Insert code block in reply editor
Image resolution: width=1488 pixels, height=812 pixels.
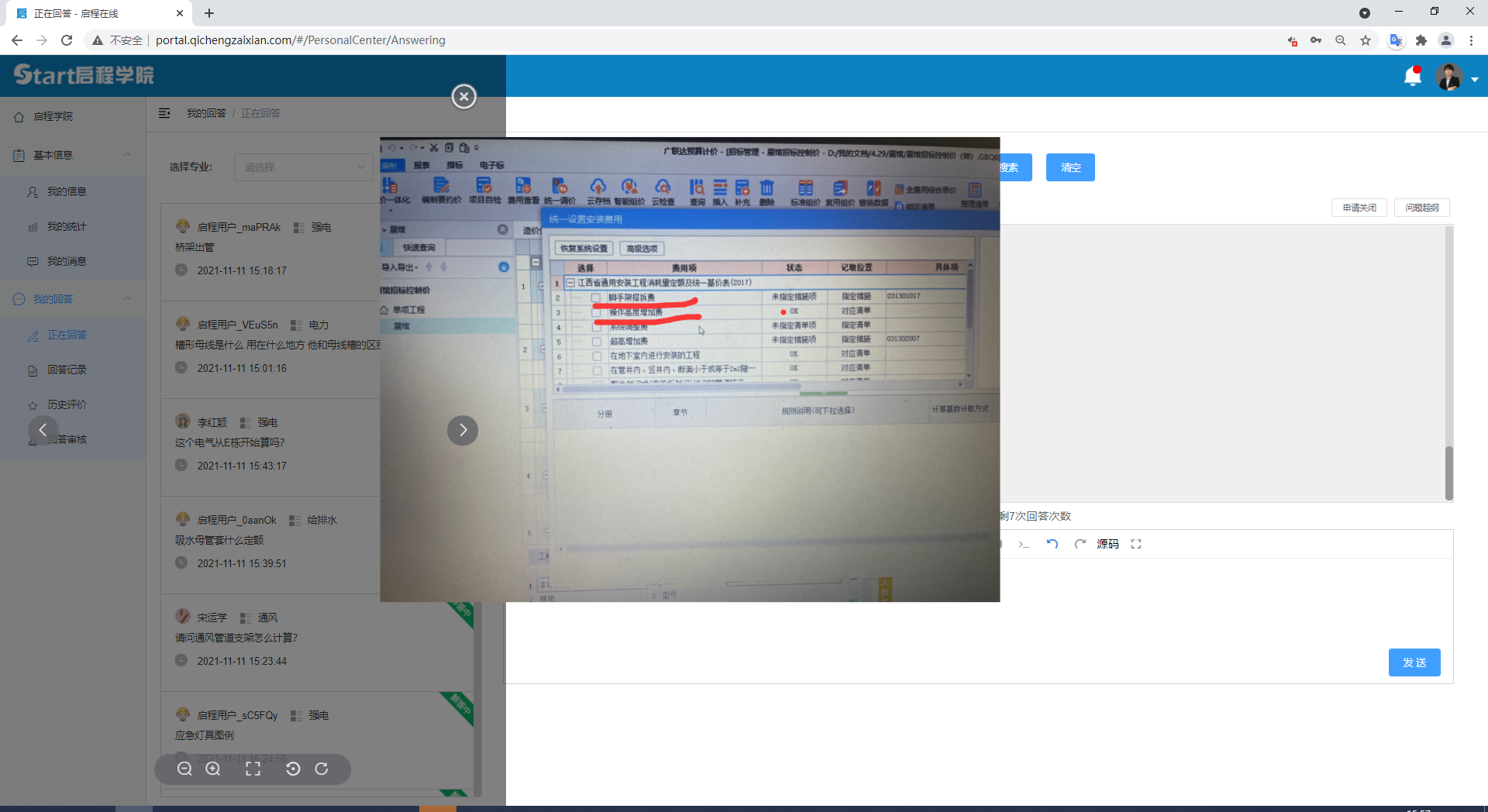tap(1024, 544)
